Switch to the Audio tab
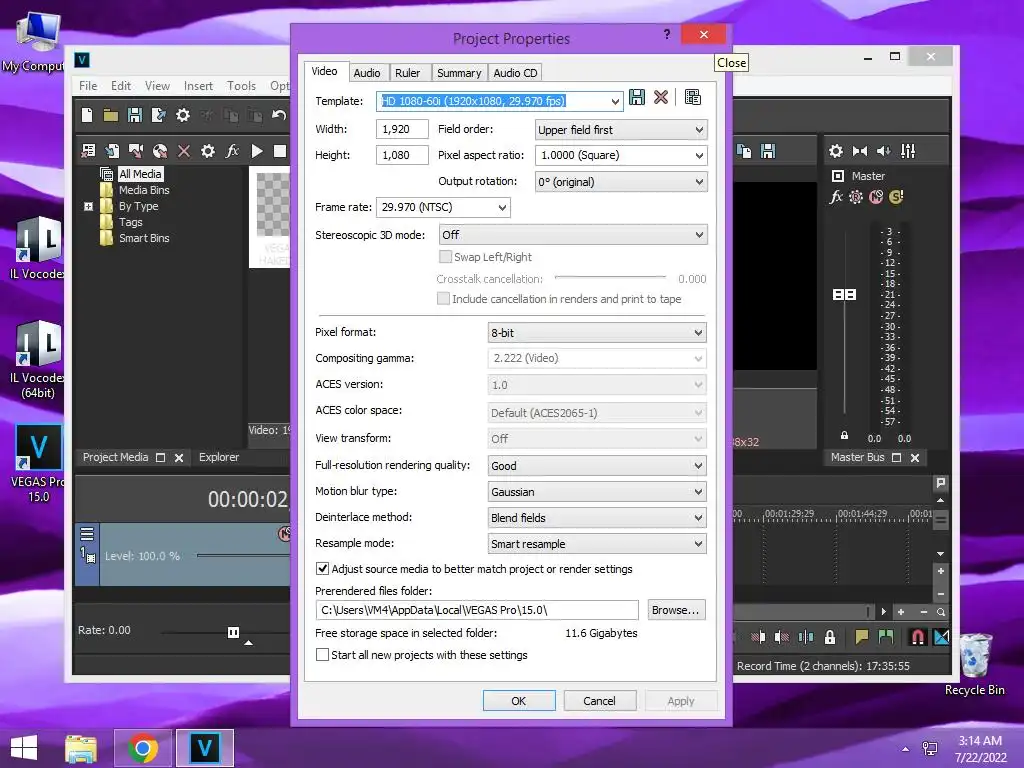Viewport: 1024px width, 768px height. [367, 73]
